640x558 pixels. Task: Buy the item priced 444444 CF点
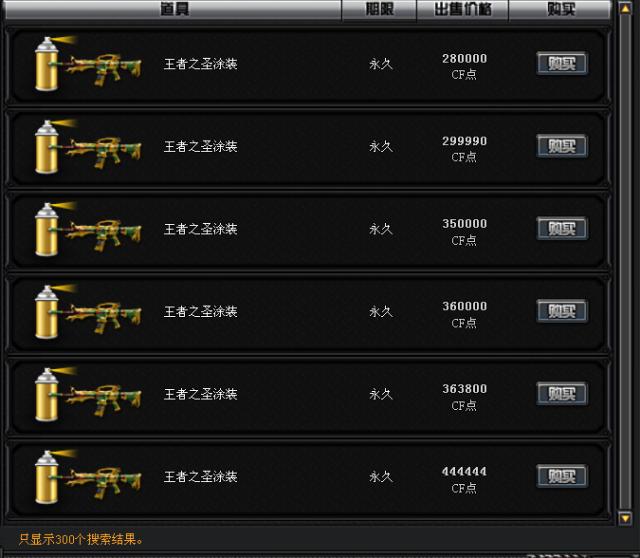click(562, 476)
